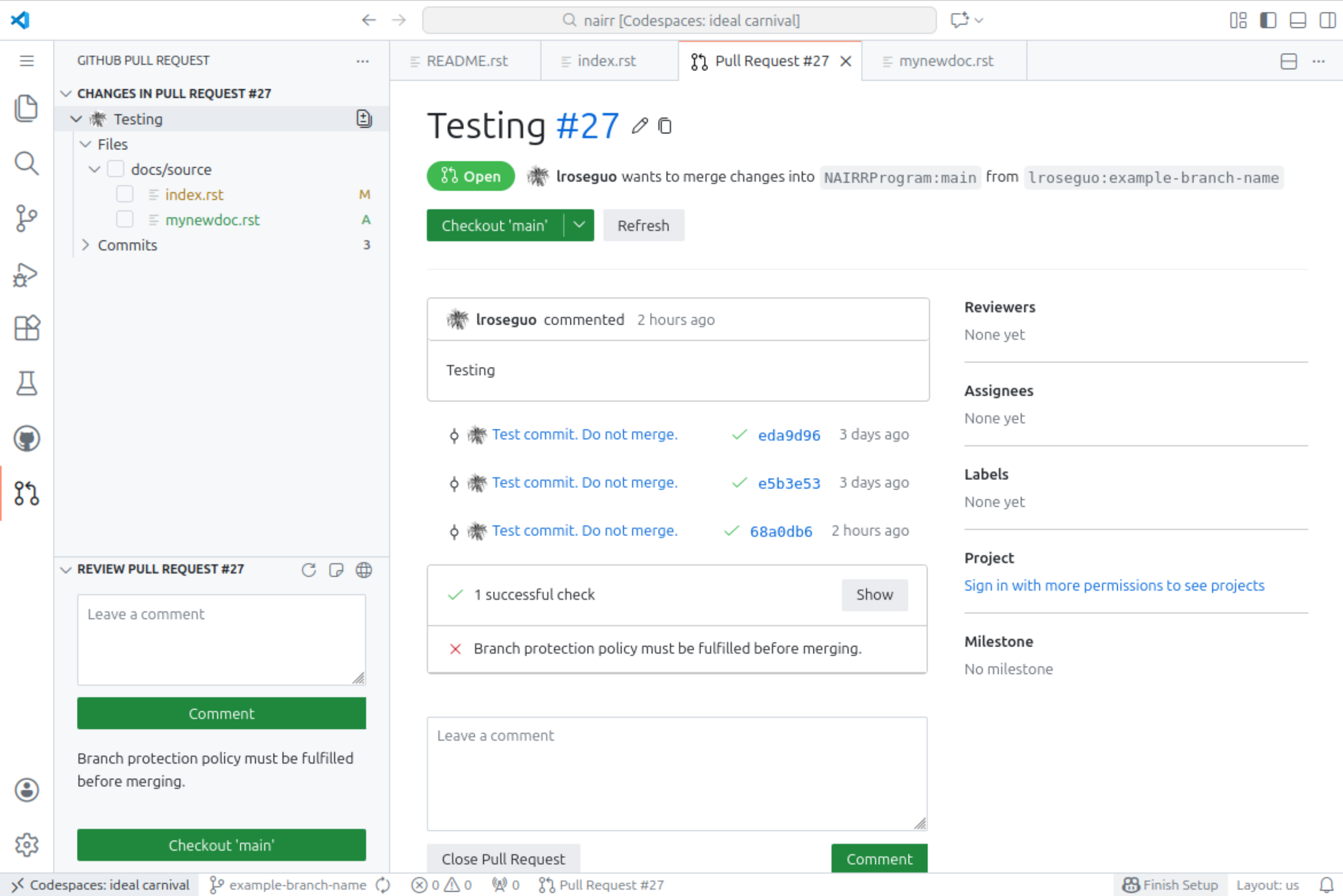Click the command center search bar
This screenshot has height=896, width=1343.
click(680, 20)
